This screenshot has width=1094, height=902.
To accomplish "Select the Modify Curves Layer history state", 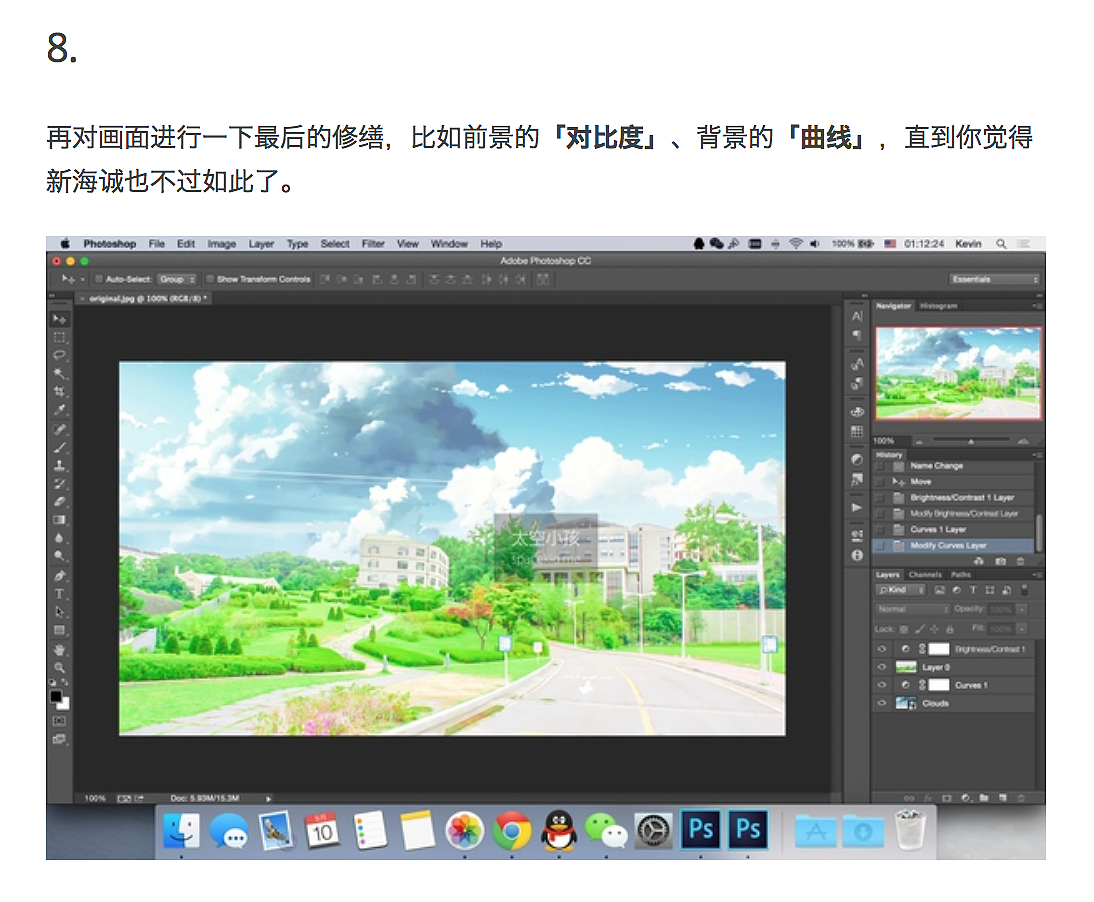I will (x=954, y=546).
